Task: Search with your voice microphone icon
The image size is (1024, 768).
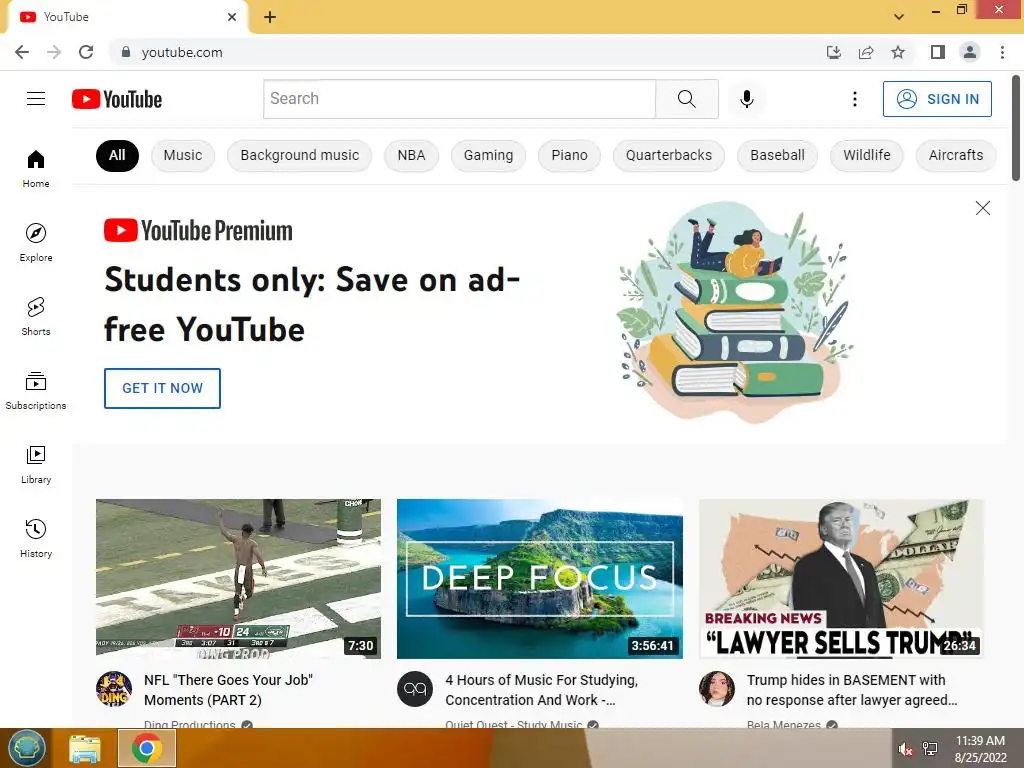Action: [x=746, y=99]
